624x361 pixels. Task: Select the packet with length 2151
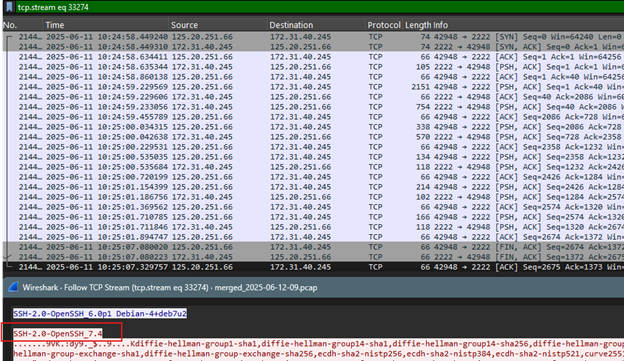pyautogui.click(x=313, y=87)
